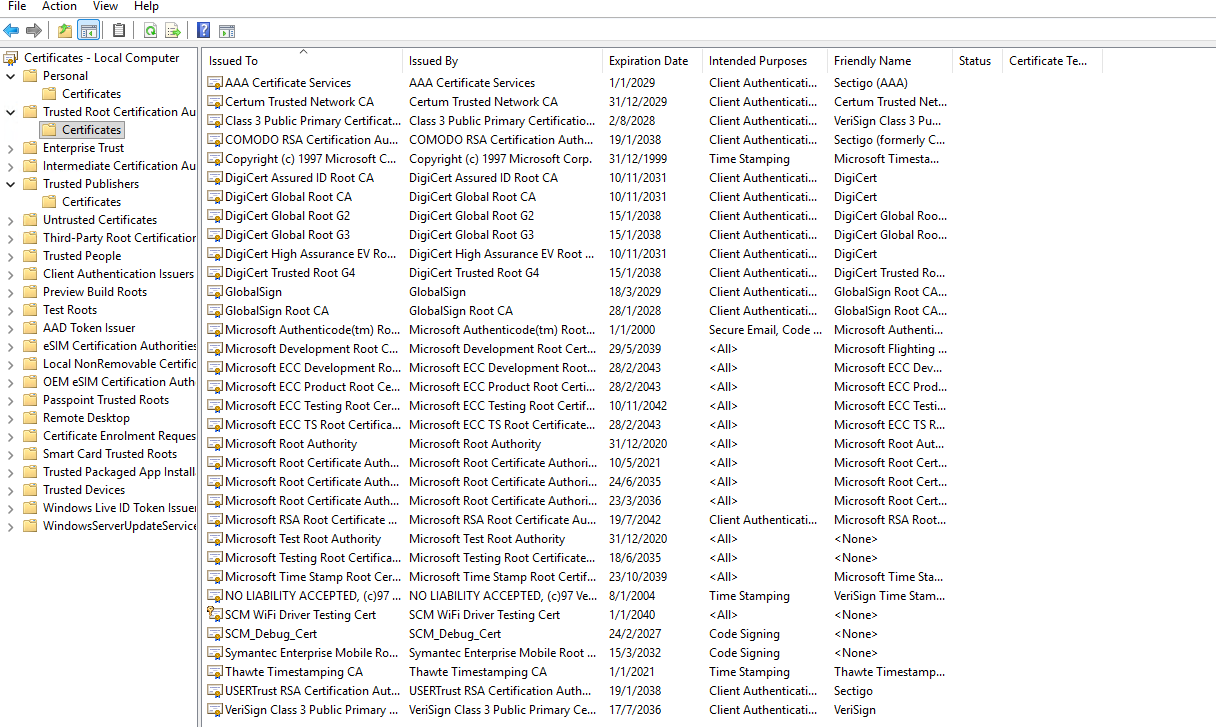The width and height of the screenshot is (1216, 727).
Task: Expand the Third-Party Root Certification node
Action: 11,238
